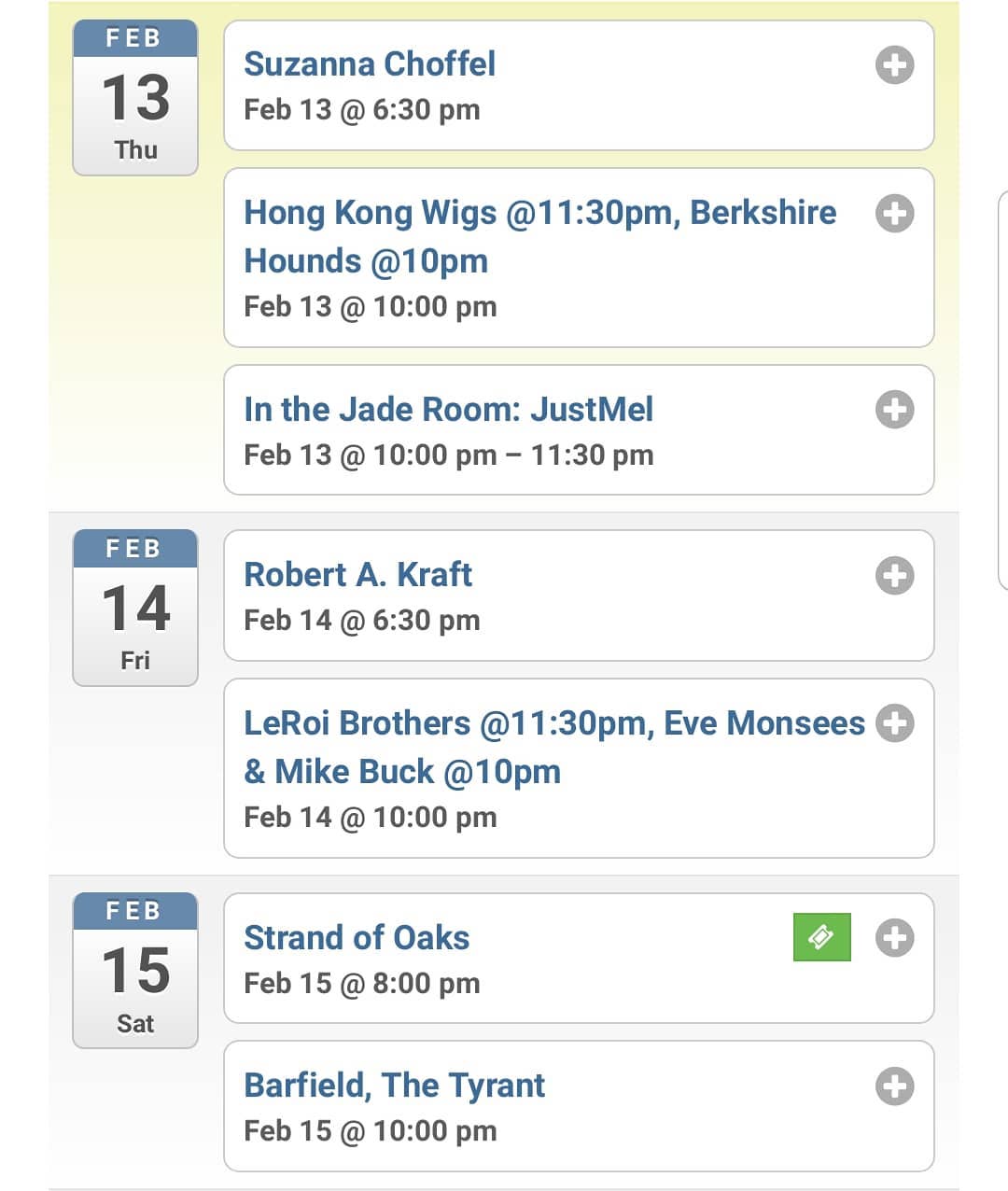Open Hong Kong Wigs, Berkshire Hounds event link
Viewport: 1008px width, 1191px height.
540,236
